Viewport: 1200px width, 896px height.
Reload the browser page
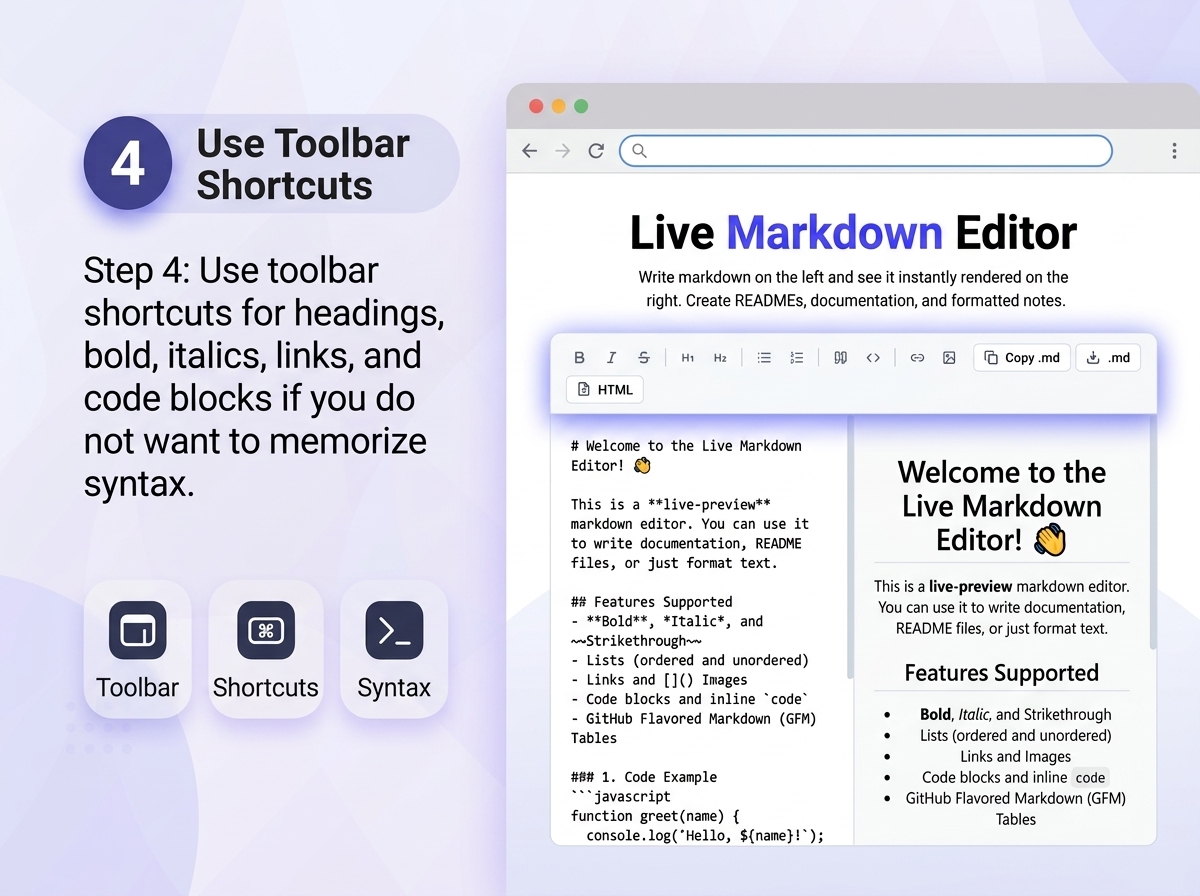[x=596, y=151]
